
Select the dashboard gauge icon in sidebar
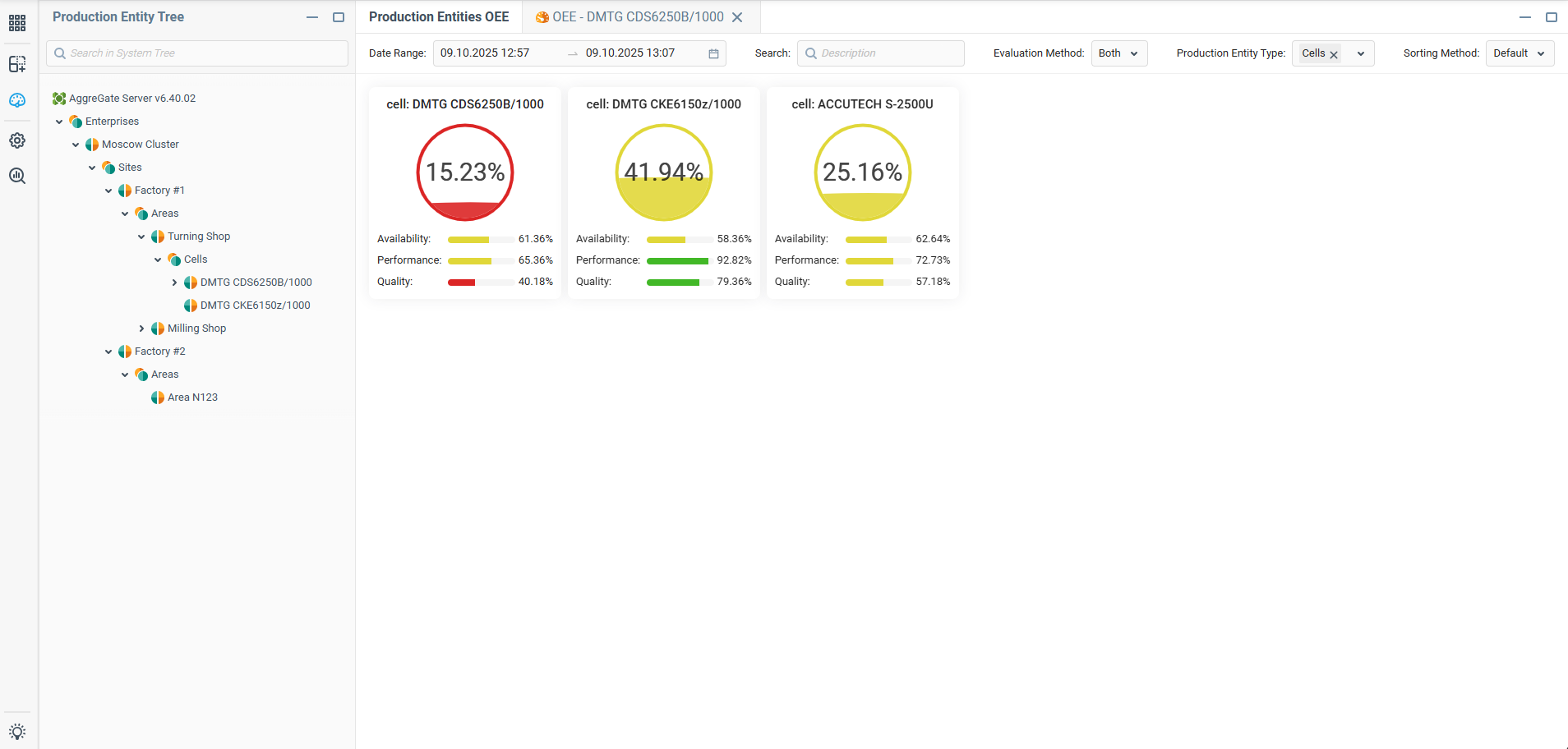pyautogui.click(x=17, y=100)
